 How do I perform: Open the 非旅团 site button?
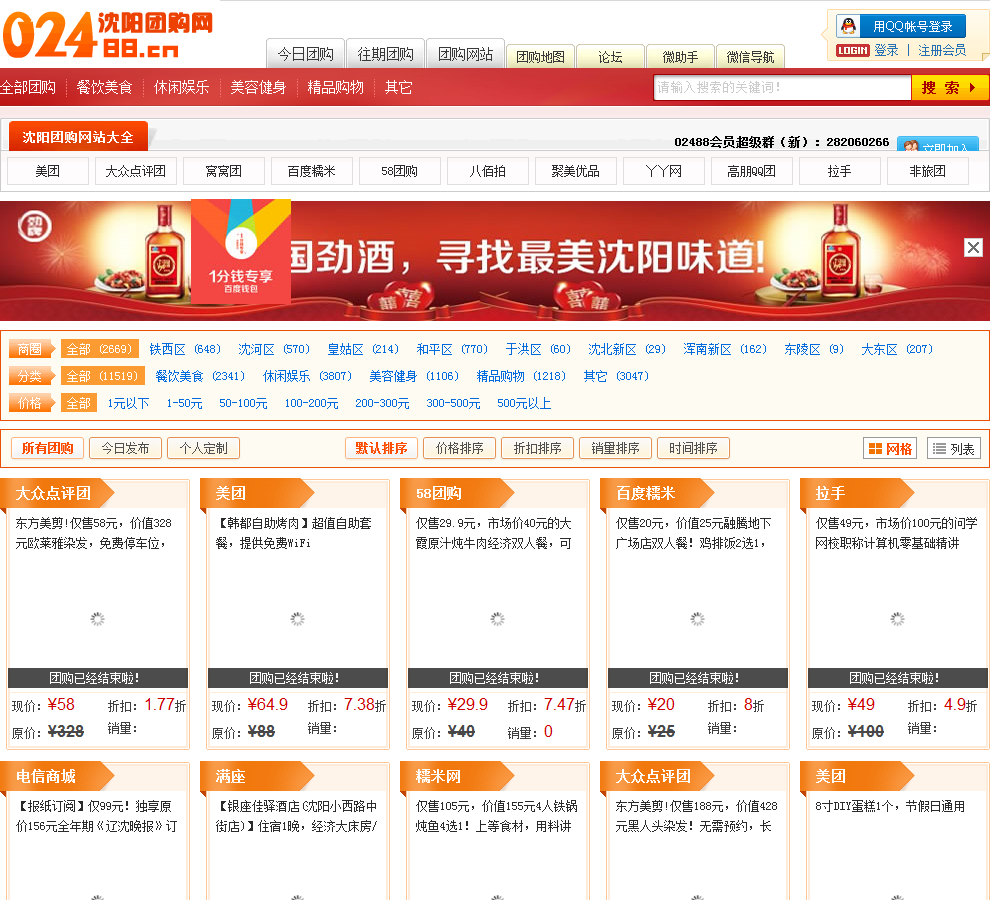[x=927, y=171]
